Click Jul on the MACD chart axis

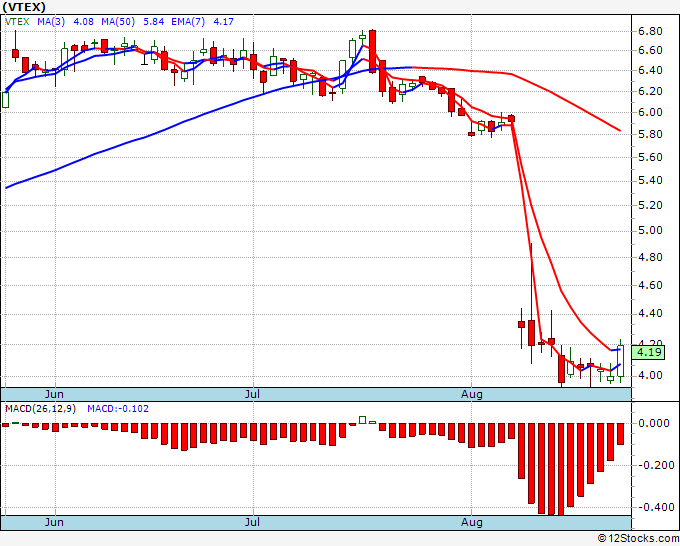click(252, 522)
